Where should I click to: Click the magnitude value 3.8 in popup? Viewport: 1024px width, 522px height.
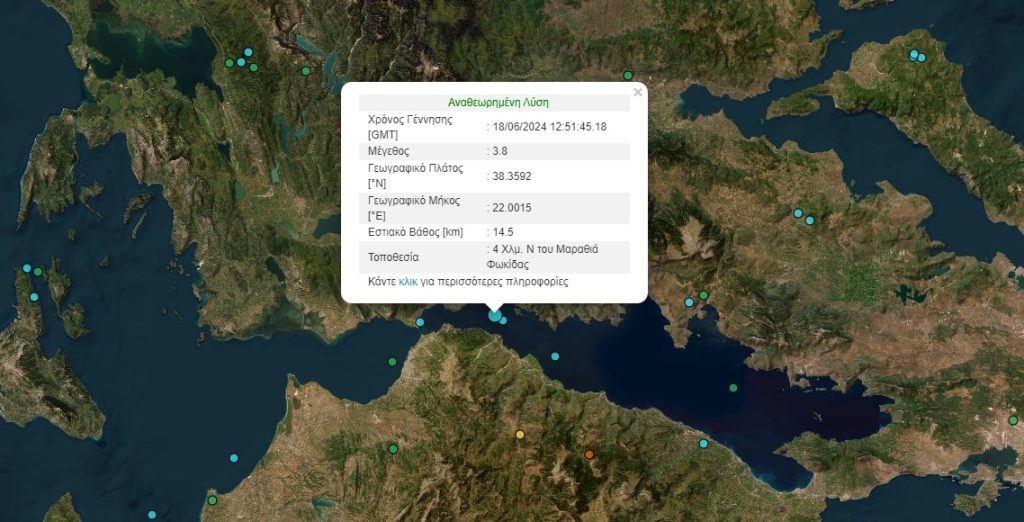pos(500,151)
